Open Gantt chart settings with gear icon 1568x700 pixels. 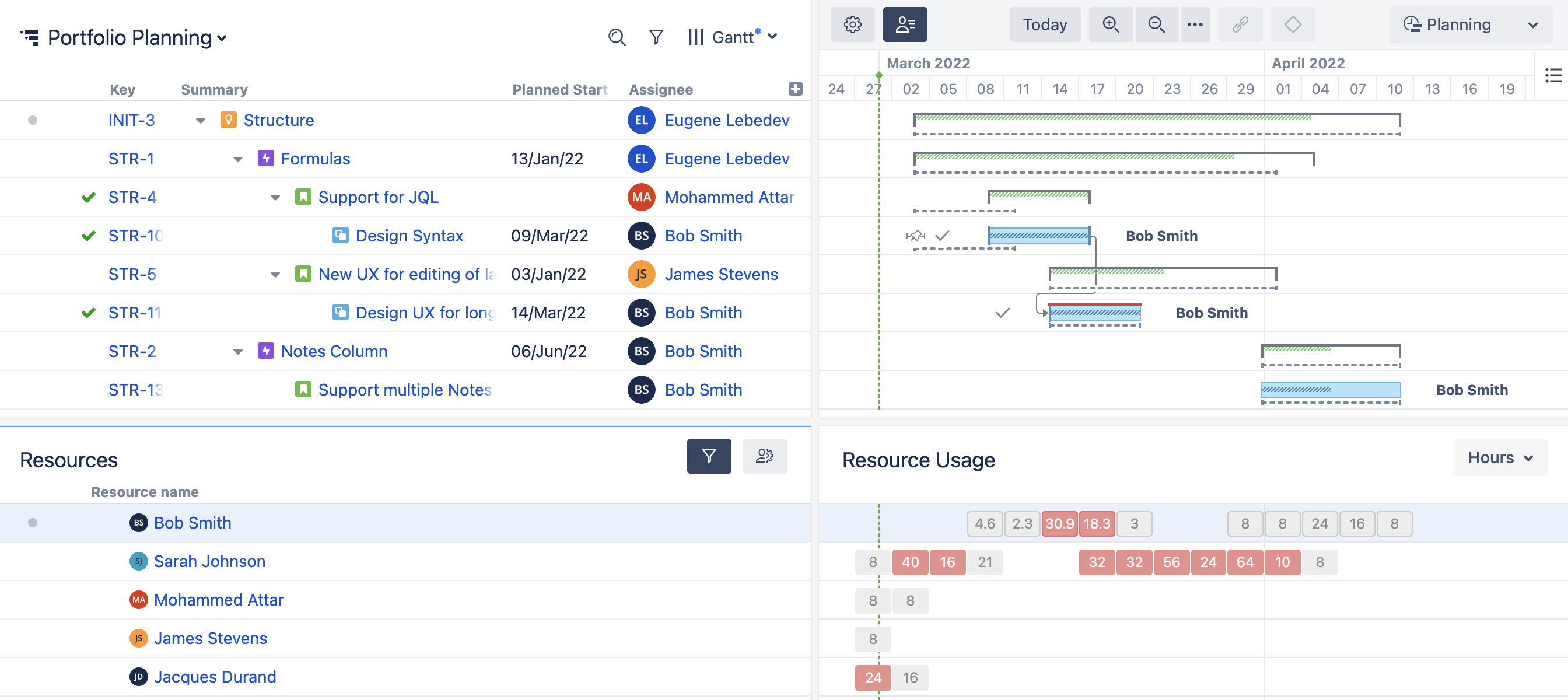(x=852, y=24)
